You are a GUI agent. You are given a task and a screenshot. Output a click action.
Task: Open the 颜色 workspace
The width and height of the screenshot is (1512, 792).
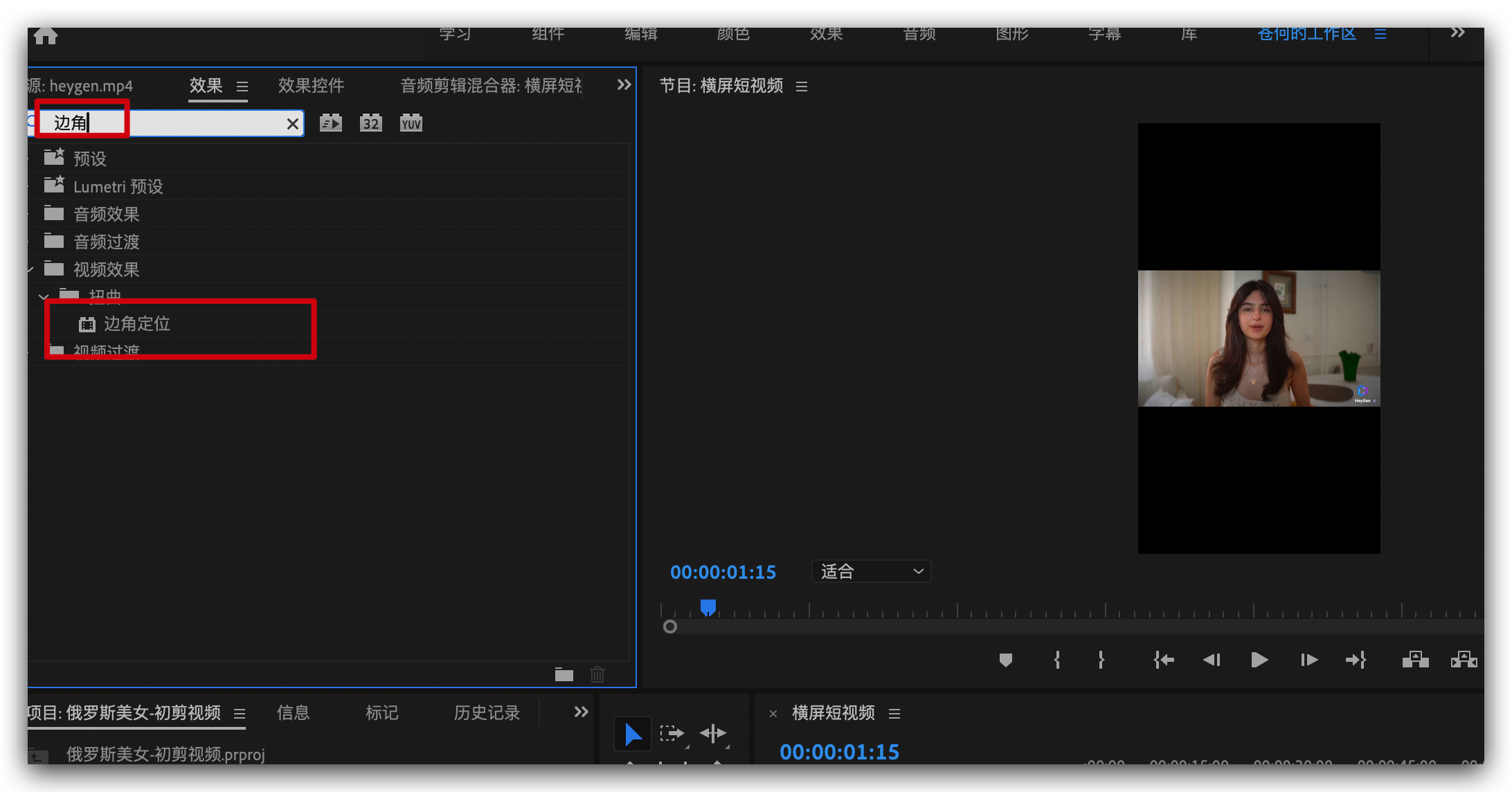pos(733,33)
